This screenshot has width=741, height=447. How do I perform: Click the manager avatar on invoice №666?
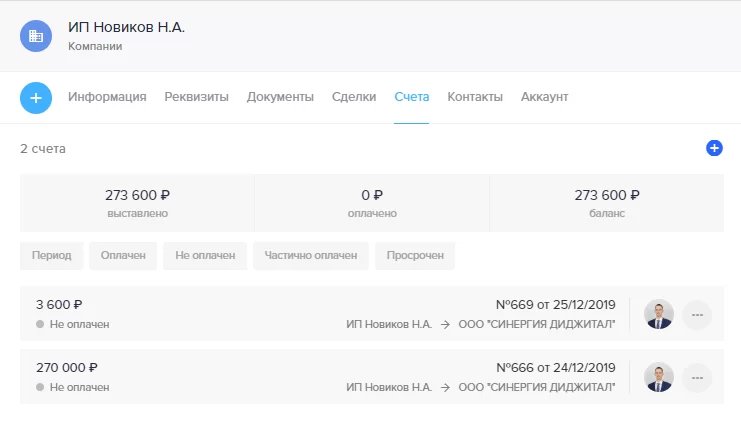[x=659, y=377]
